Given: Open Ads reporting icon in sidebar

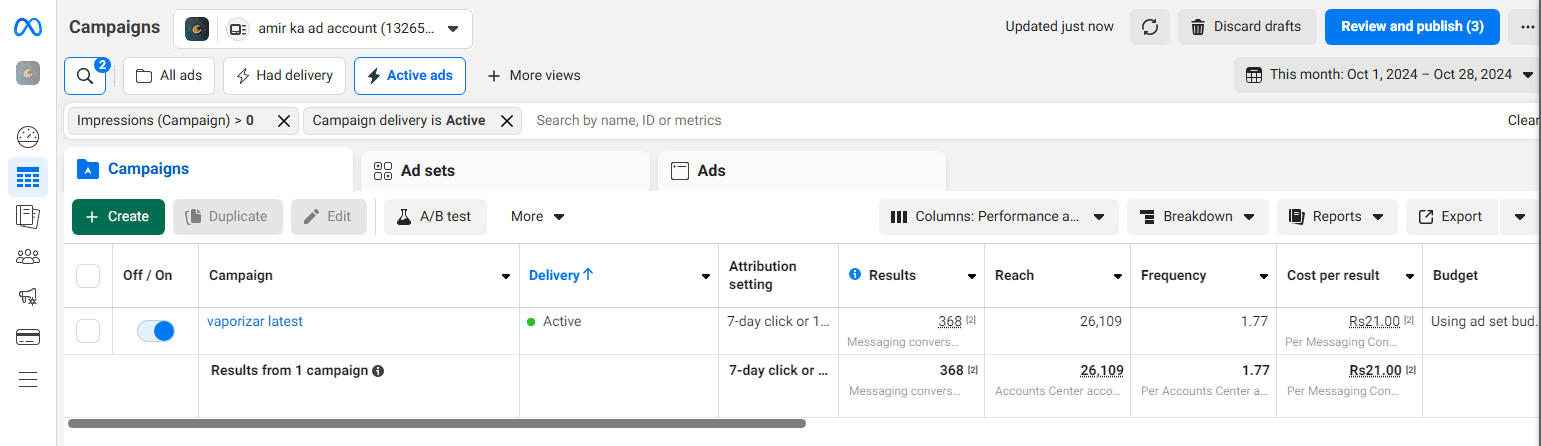Looking at the screenshot, I should pos(28,216).
